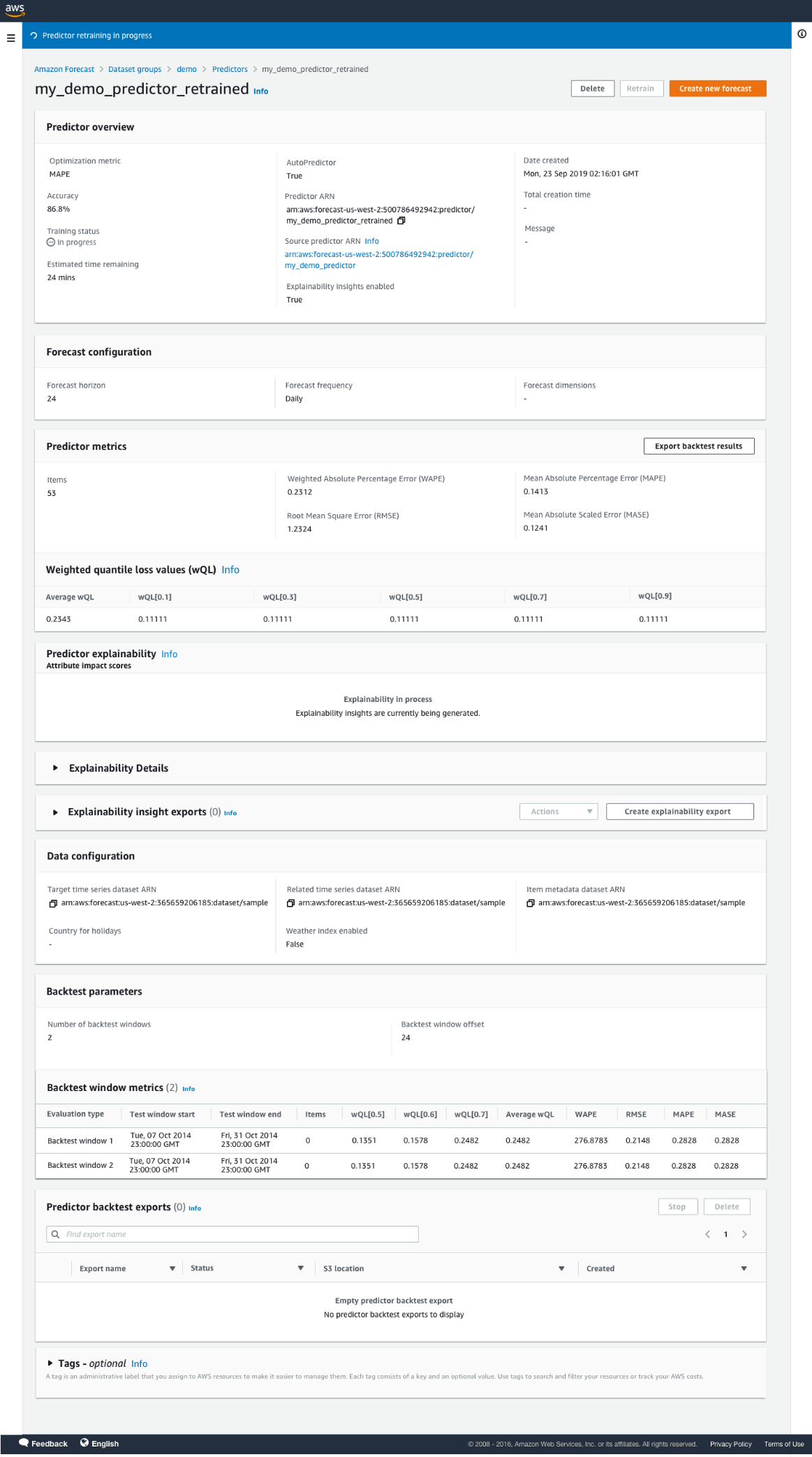Click Export backtest results button
Image resolution: width=812 pixels, height=1457 pixels.
(x=698, y=446)
